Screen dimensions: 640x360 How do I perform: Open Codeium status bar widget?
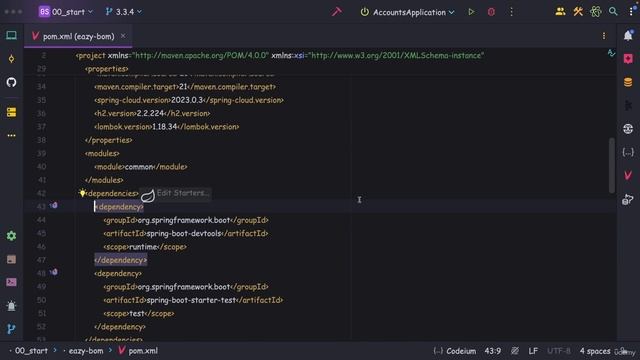pyautogui.click(x=455, y=351)
